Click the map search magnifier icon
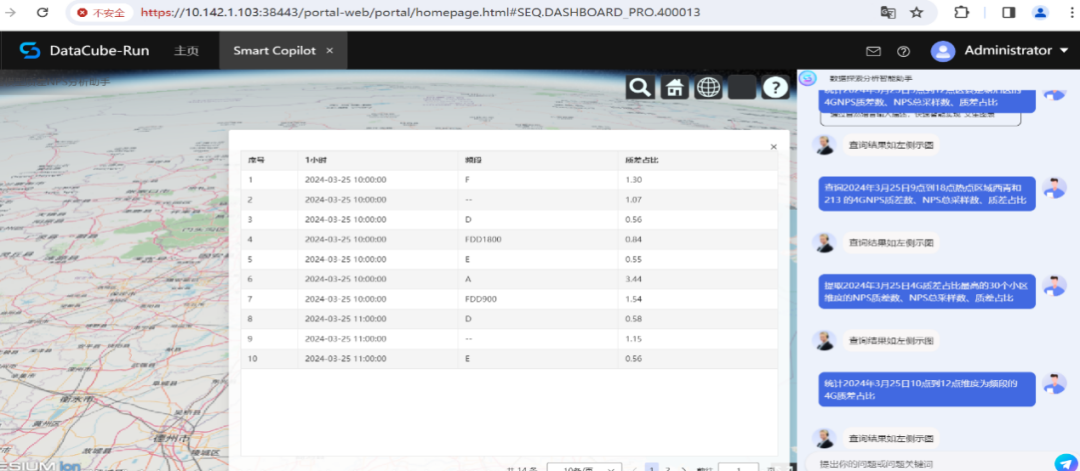Image resolution: width=1080 pixels, height=471 pixels. tap(640, 87)
